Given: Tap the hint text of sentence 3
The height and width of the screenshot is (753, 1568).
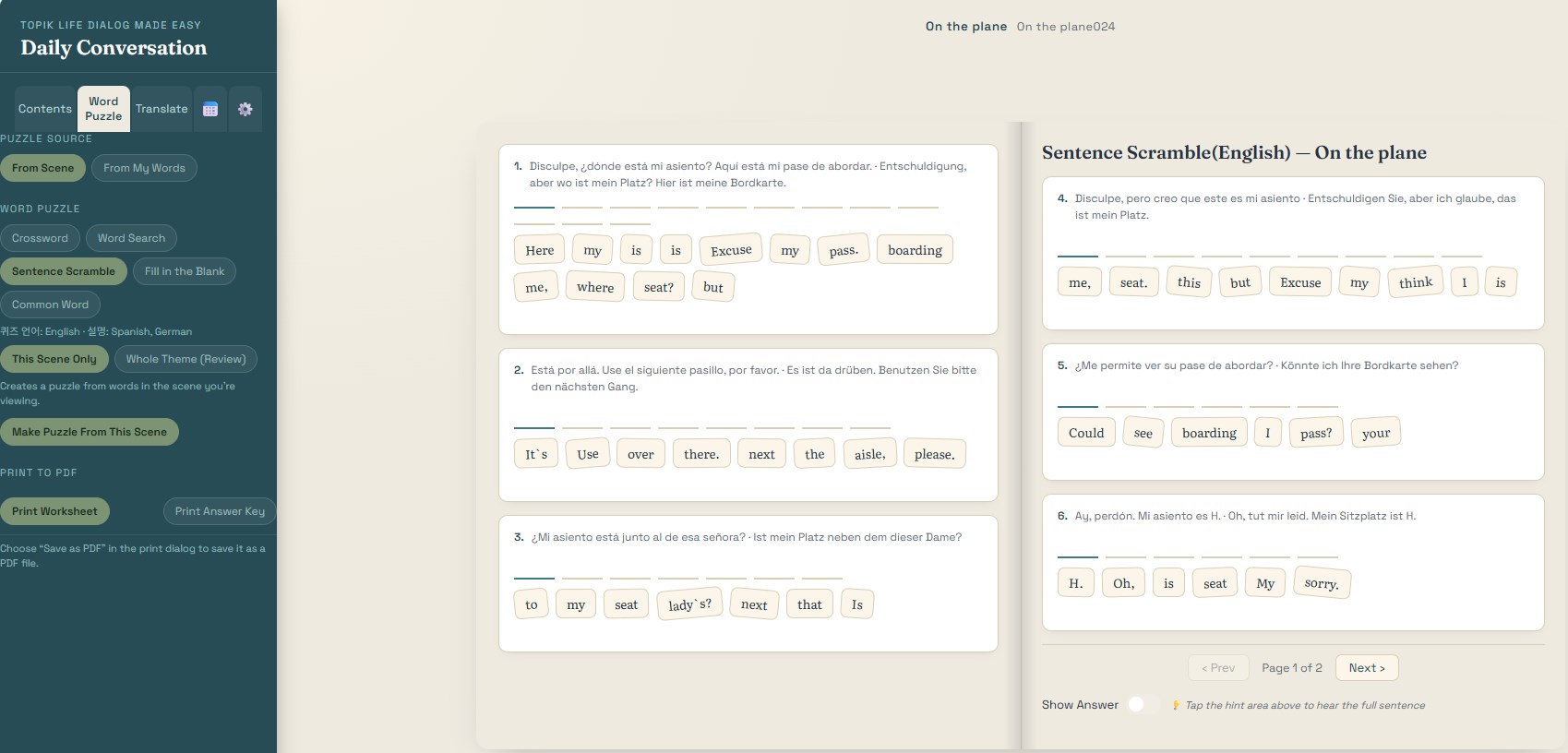Looking at the screenshot, I should (746, 537).
